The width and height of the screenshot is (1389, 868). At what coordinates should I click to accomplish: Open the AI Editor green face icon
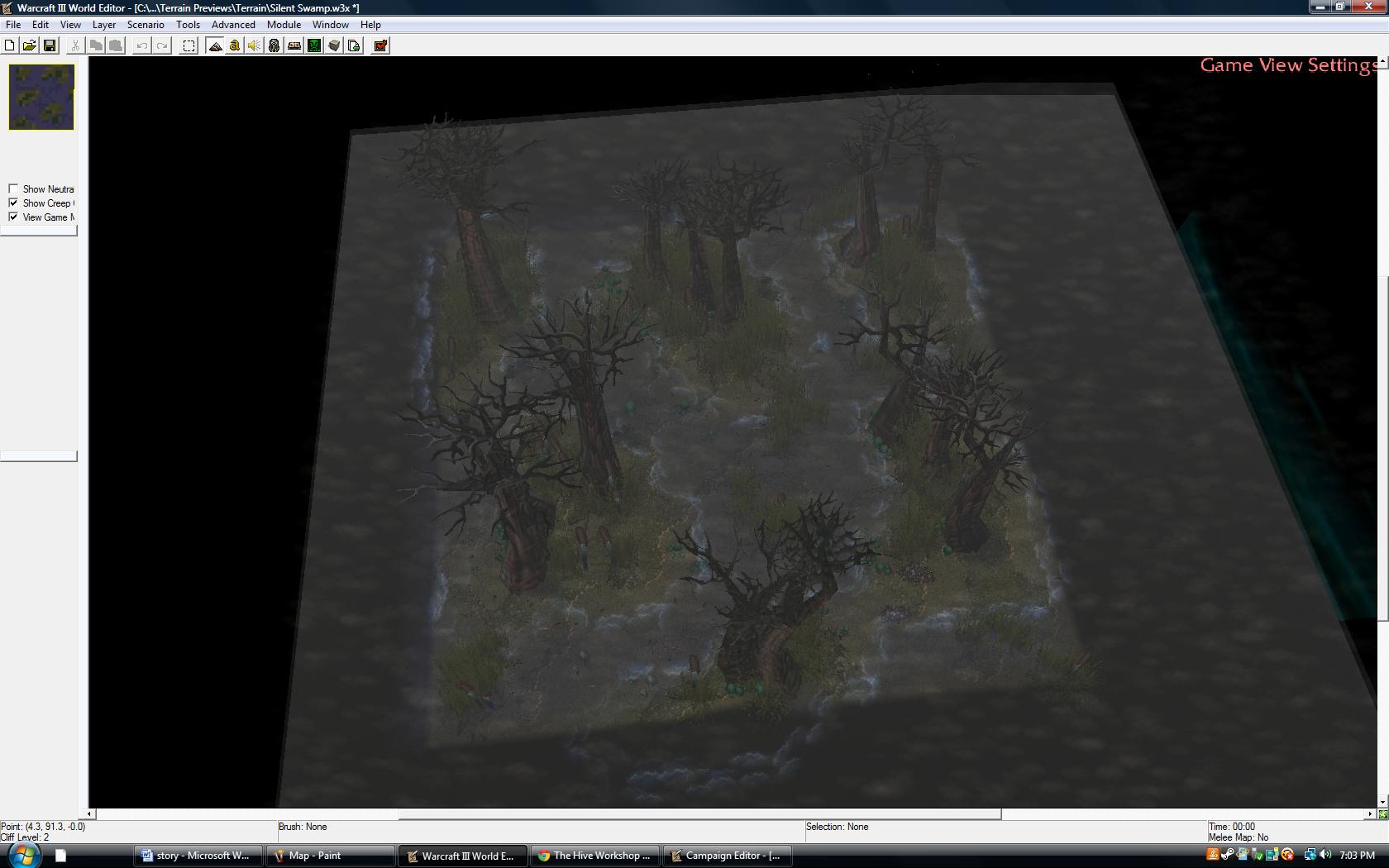click(314, 45)
